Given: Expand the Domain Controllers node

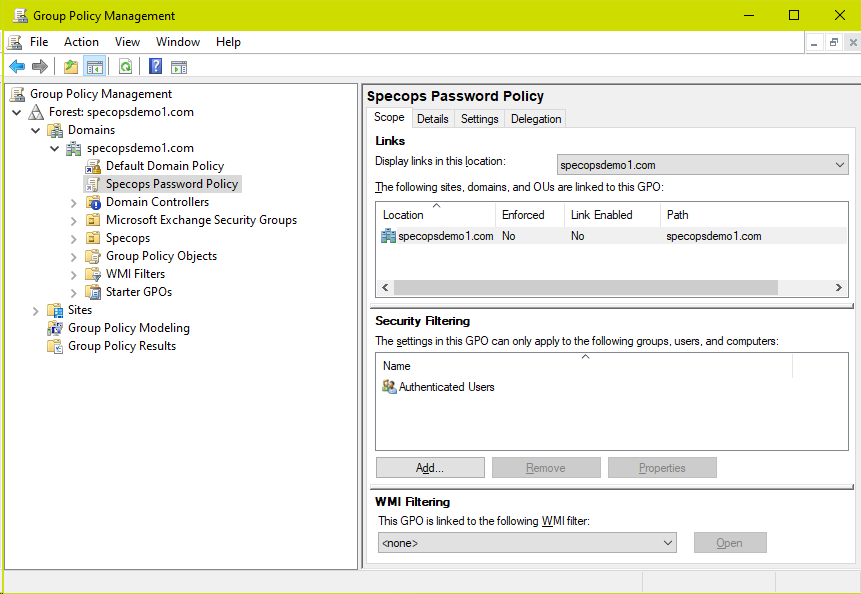Looking at the screenshot, I should tap(74, 203).
